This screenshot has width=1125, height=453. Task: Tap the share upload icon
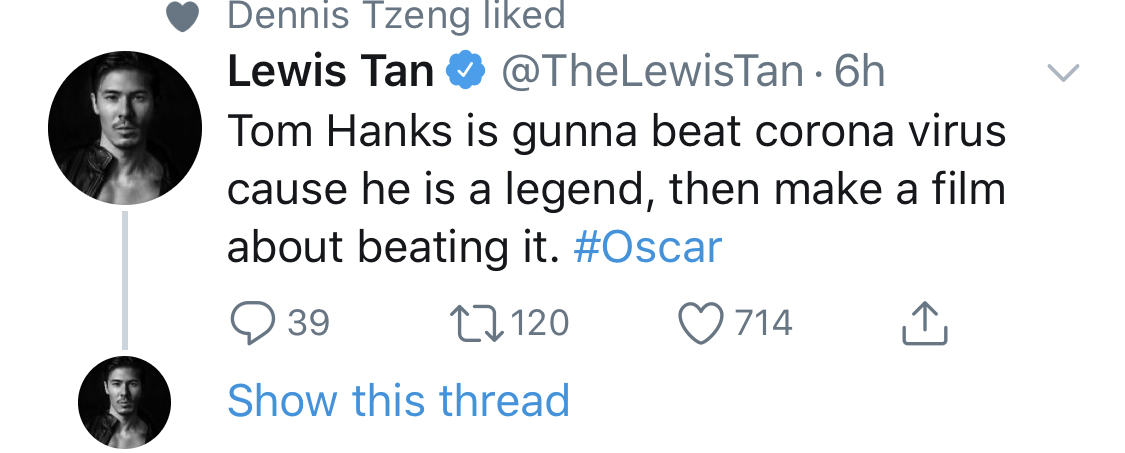click(923, 324)
